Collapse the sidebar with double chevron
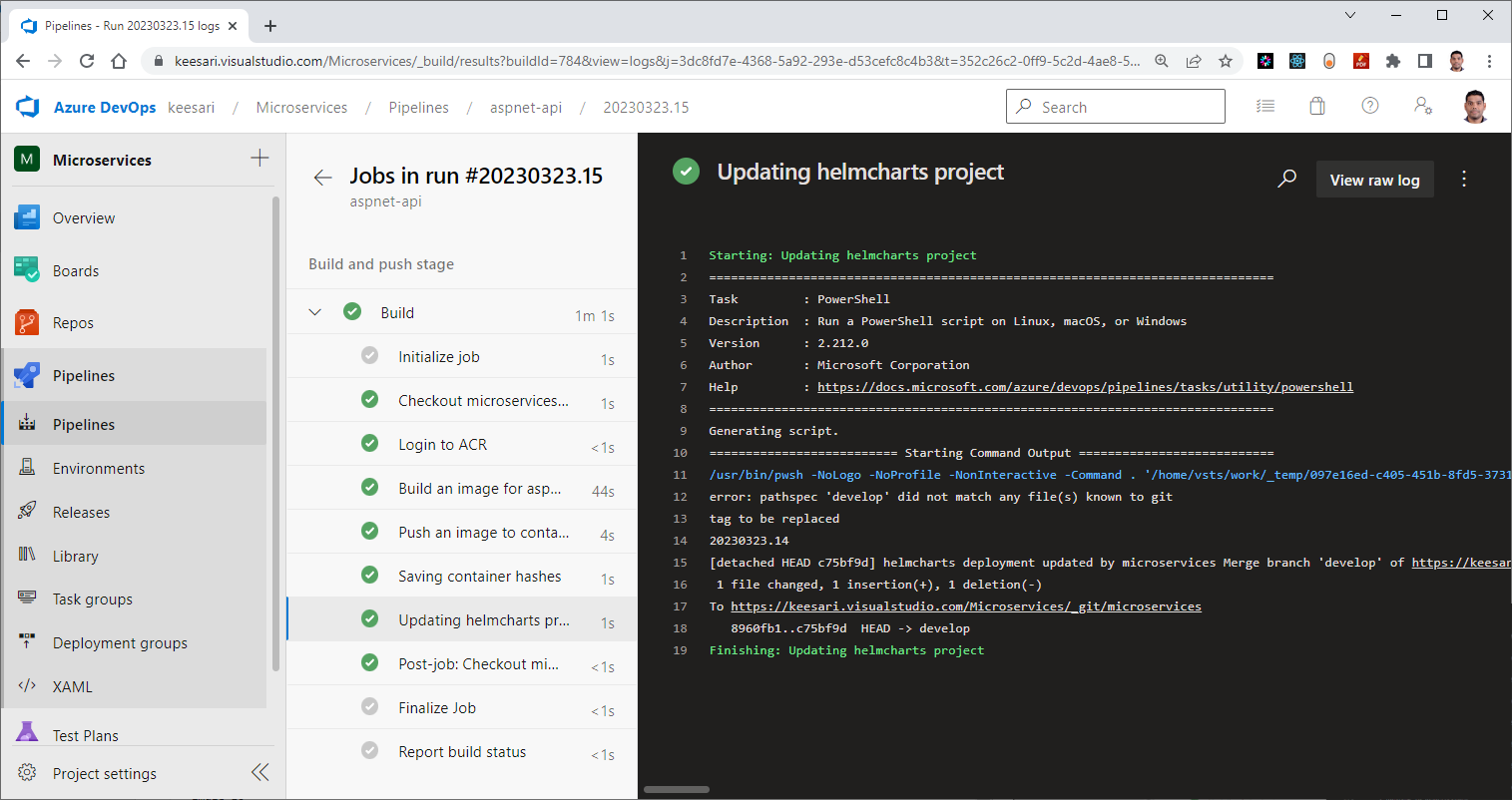 [x=259, y=772]
